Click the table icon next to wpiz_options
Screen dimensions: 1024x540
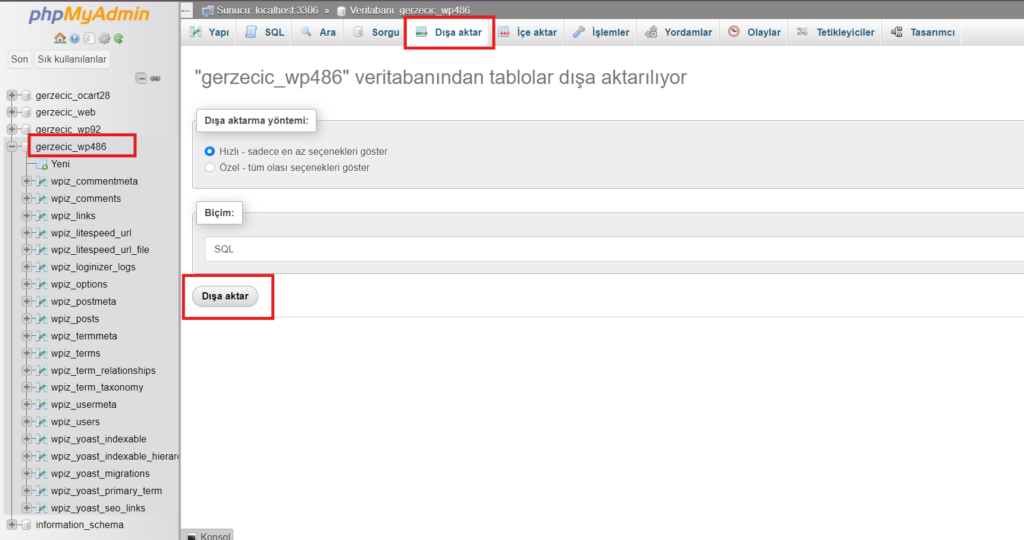coord(42,285)
